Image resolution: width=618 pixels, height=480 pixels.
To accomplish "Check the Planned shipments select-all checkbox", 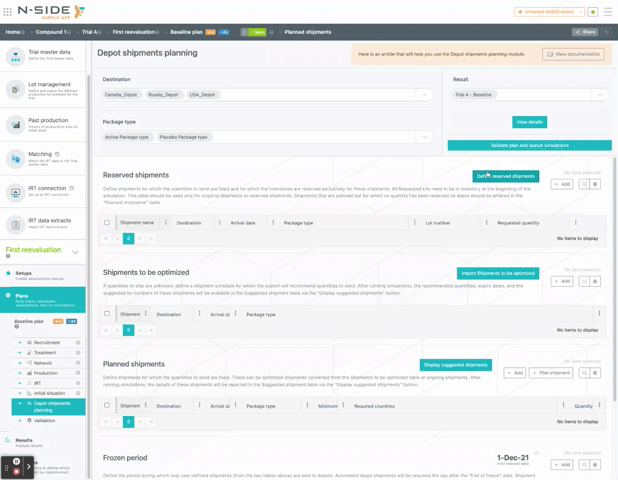I will [x=107, y=406].
